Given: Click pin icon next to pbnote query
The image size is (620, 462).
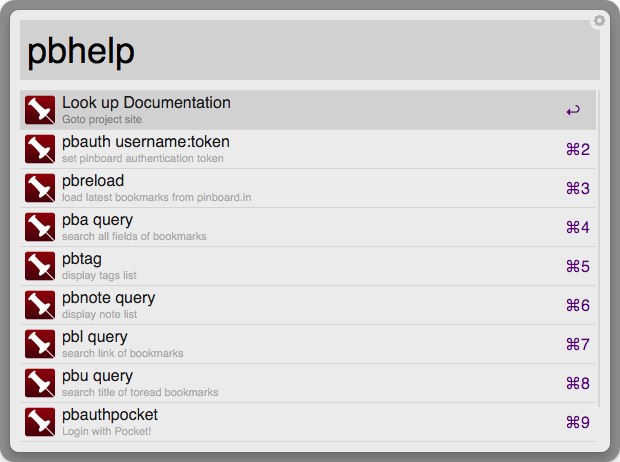Looking at the screenshot, I should click(40, 305).
